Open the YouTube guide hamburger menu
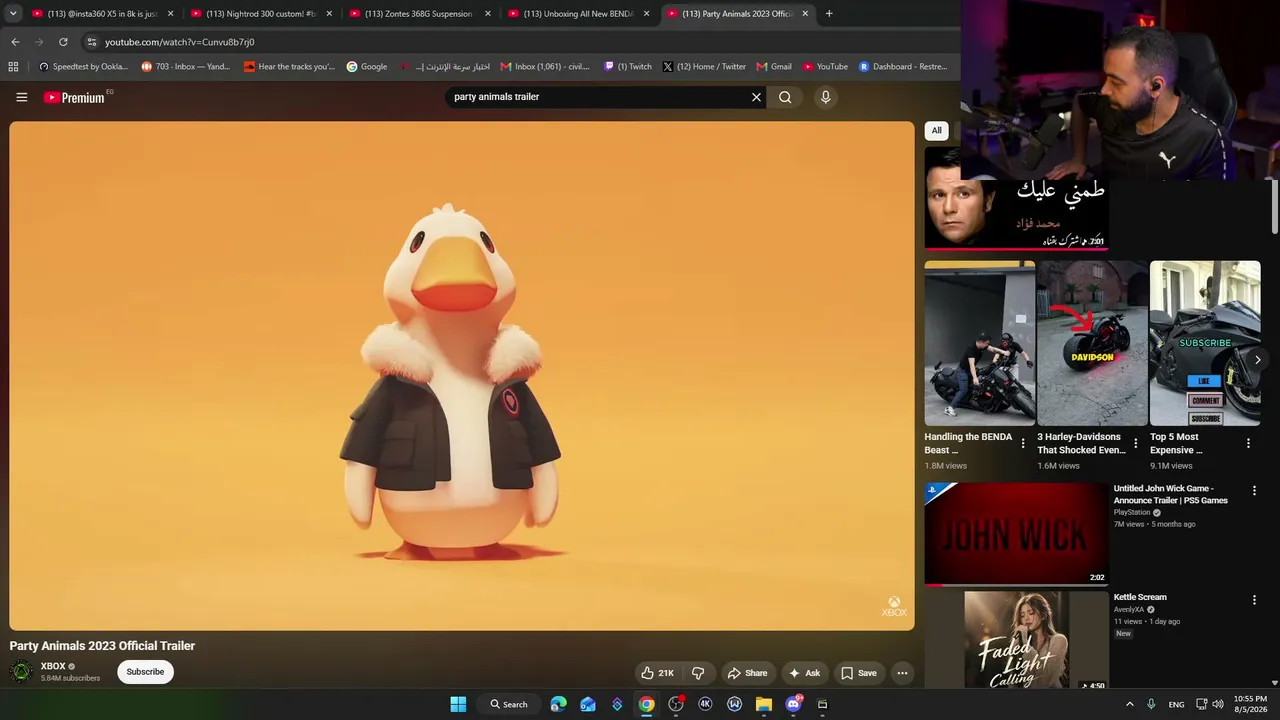1280x720 pixels. [21, 97]
